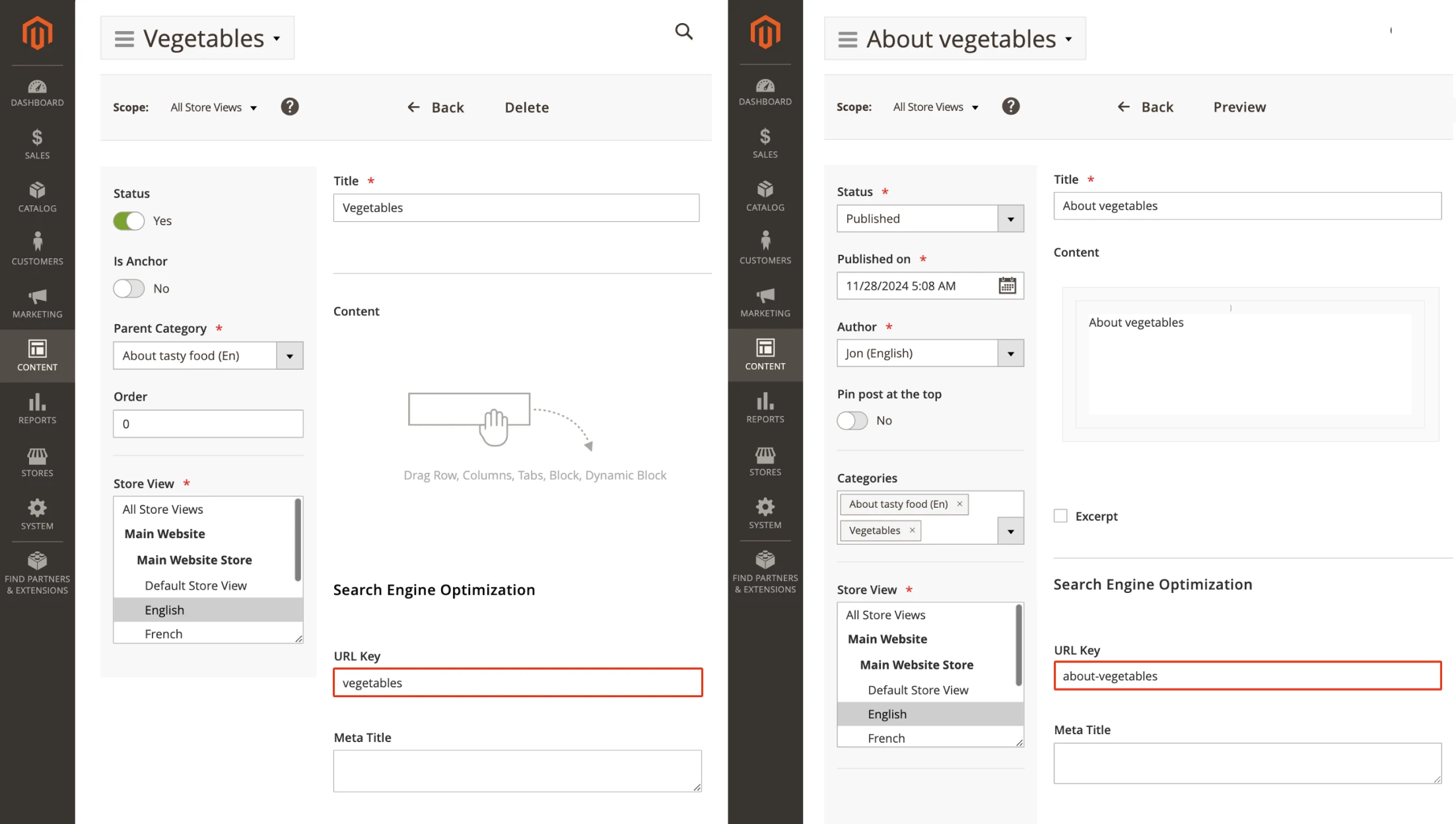
Task: Enable the Is Anchor toggle
Action: [x=129, y=288]
